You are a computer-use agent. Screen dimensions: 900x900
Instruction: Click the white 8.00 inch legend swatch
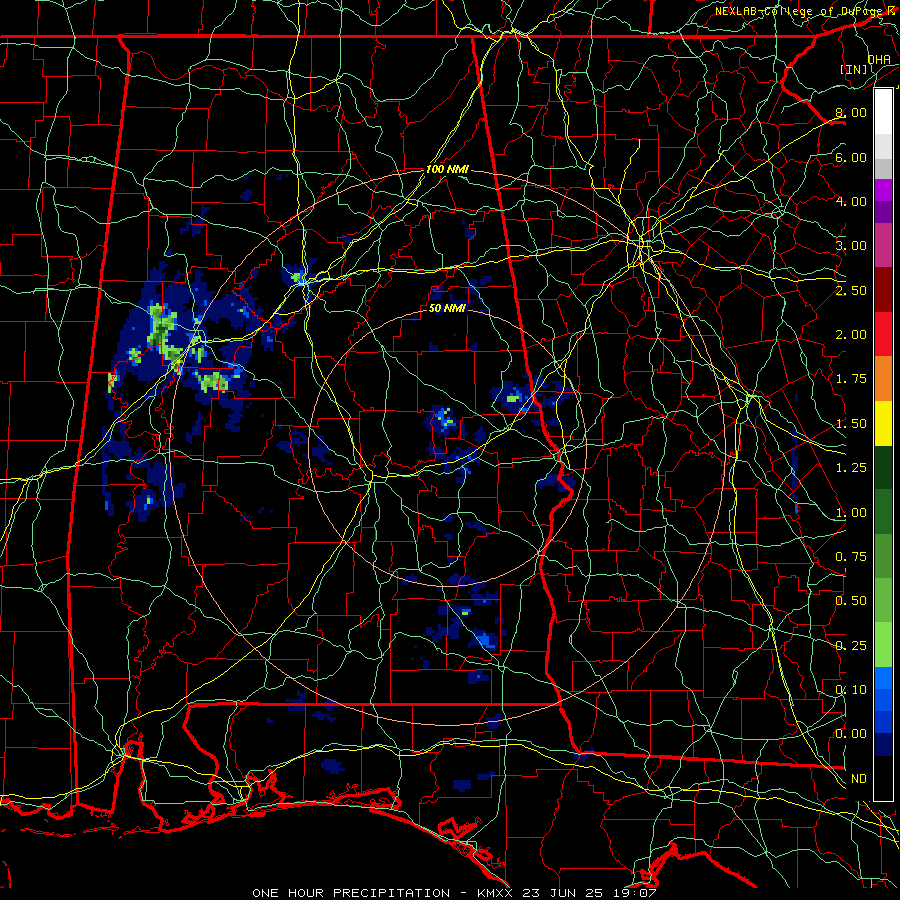883,111
